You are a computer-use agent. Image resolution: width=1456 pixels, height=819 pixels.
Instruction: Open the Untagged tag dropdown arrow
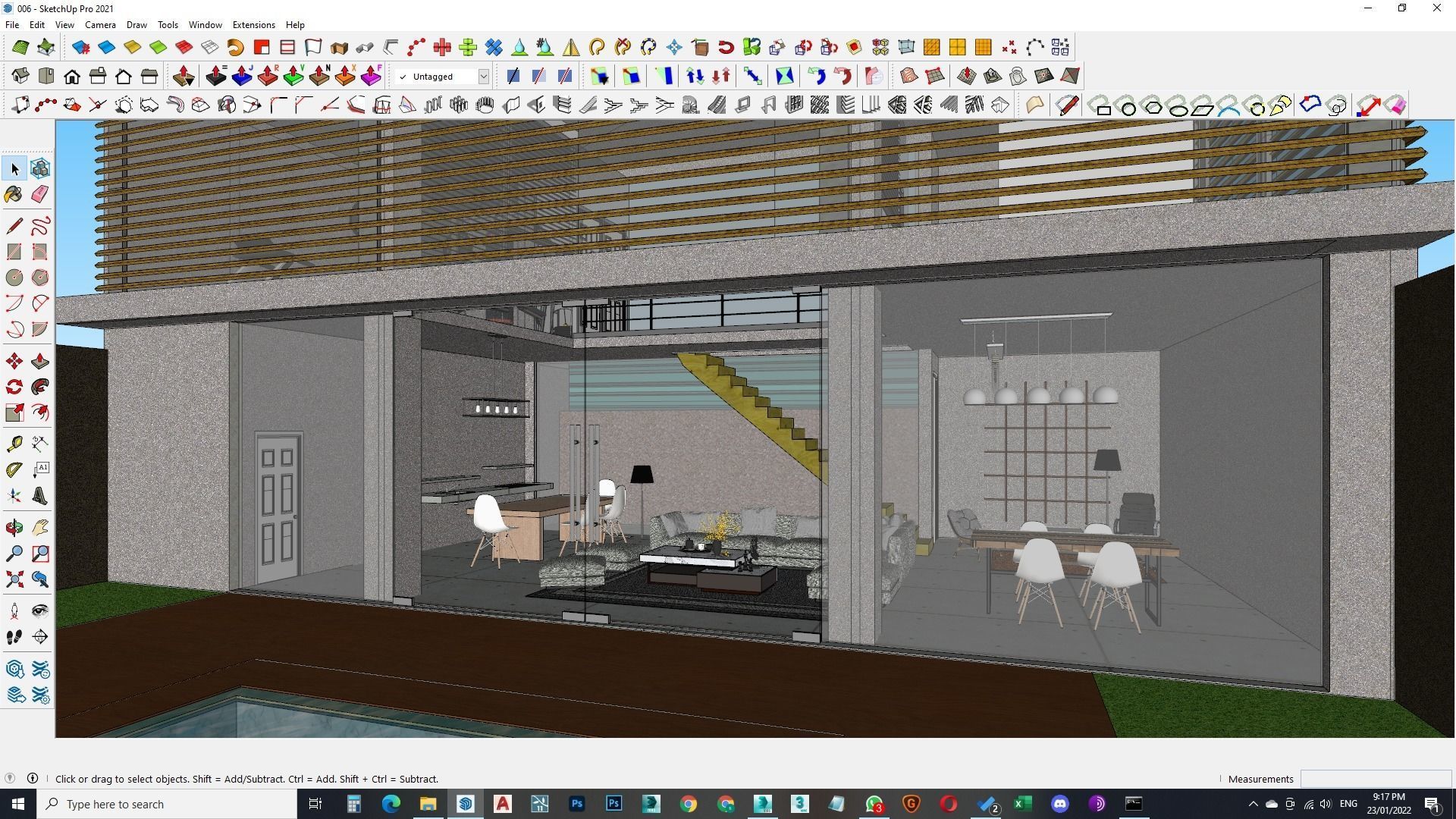[x=483, y=77]
